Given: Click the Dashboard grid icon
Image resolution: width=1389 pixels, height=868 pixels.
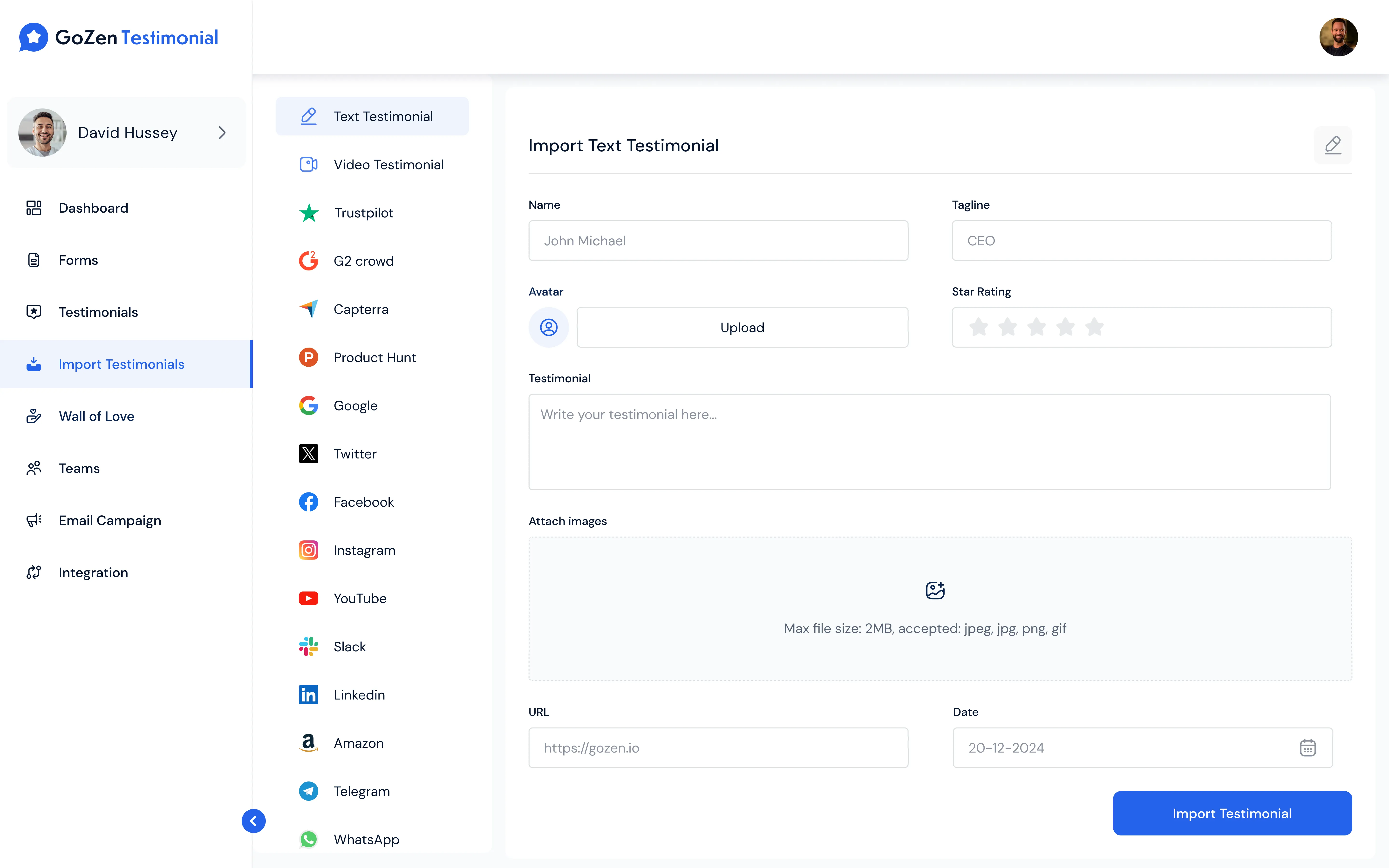Looking at the screenshot, I should point(34,208).
